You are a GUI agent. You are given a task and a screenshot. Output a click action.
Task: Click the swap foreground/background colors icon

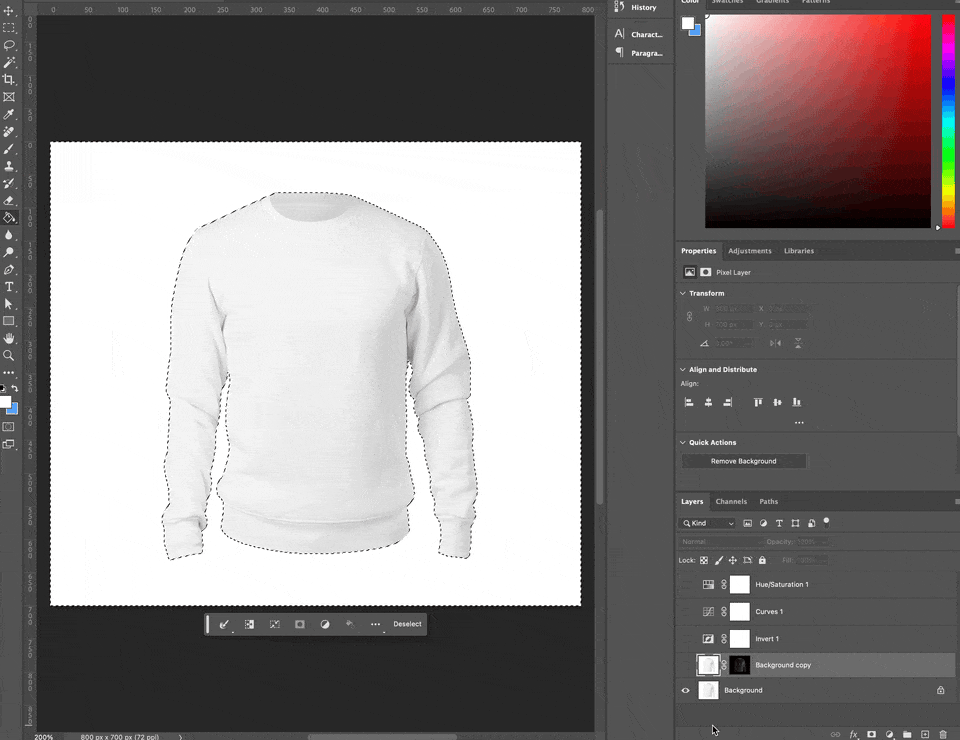pyautogui.click(x=15, y=388)
